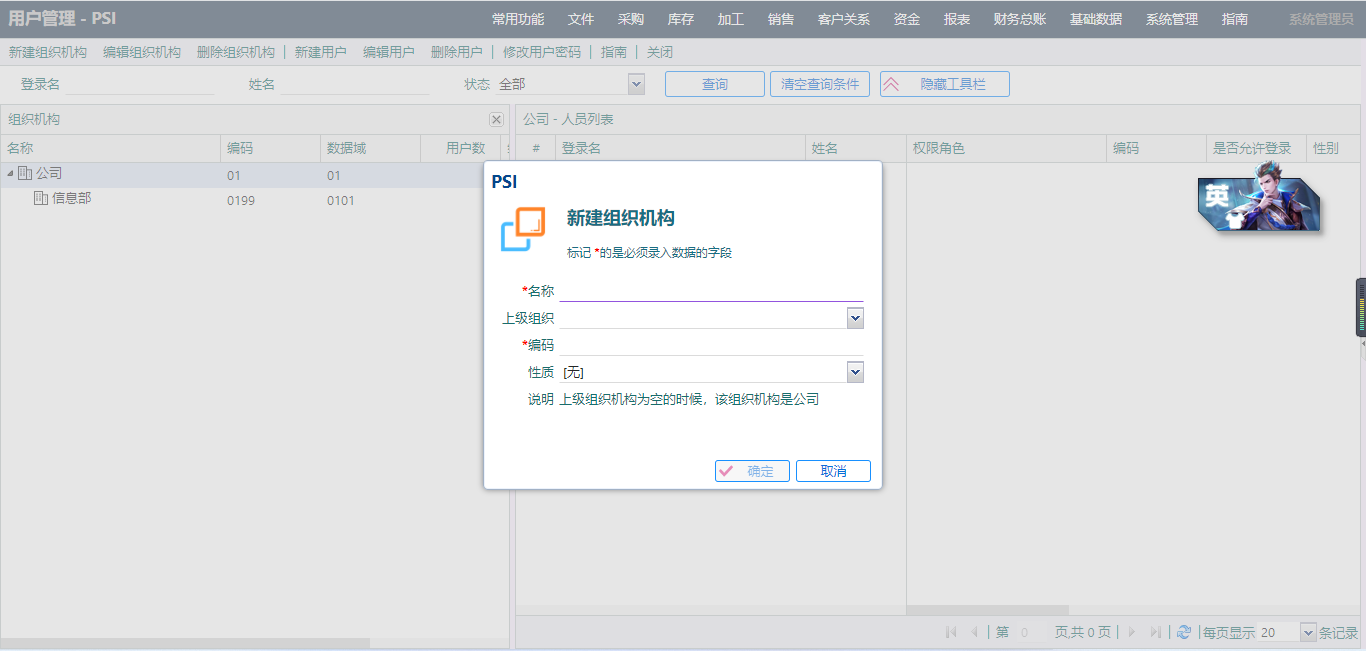Click the hero character IME floating image
Viewport: 1366px width, 651px height.
1259,197
